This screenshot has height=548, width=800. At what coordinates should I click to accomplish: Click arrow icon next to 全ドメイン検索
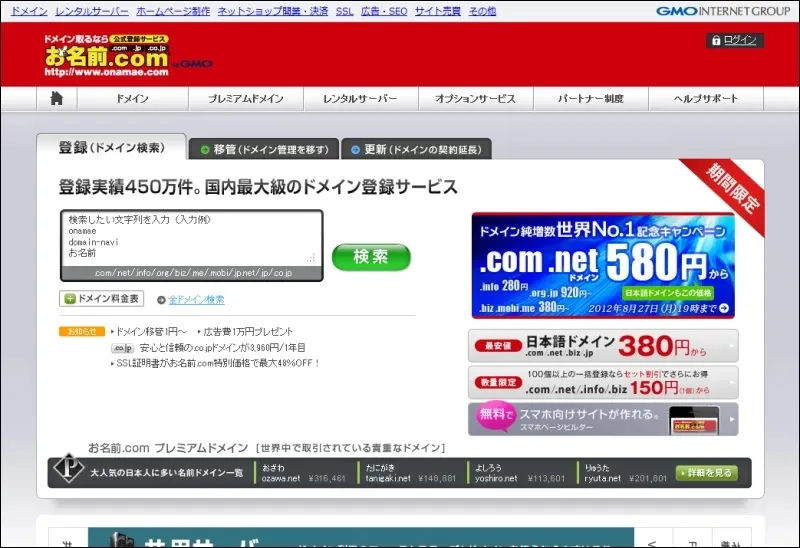(161, 300)
